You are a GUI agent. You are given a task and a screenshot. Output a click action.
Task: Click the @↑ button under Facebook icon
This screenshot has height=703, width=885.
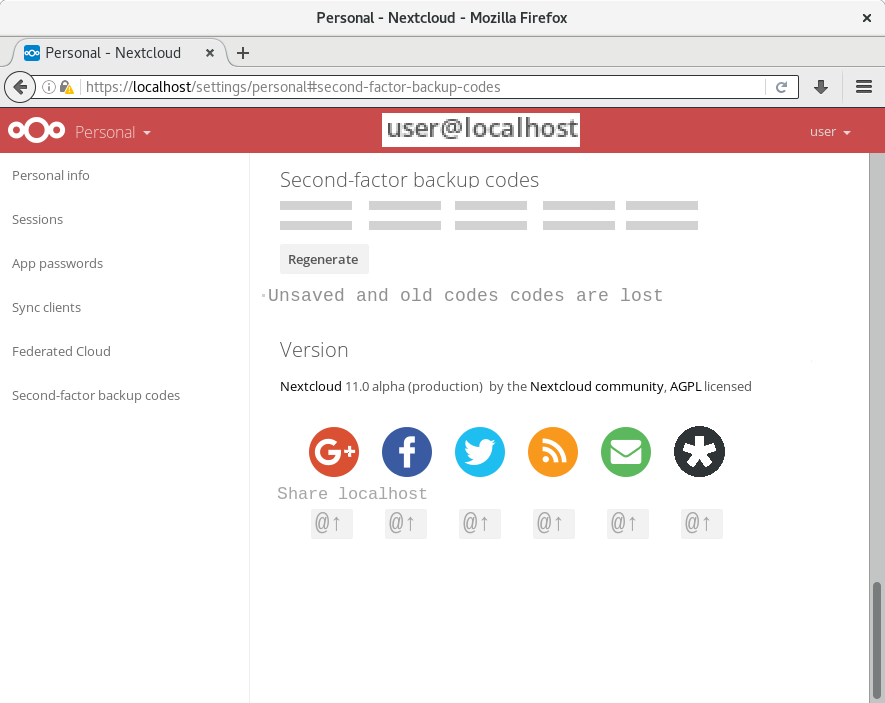point(406,524)
